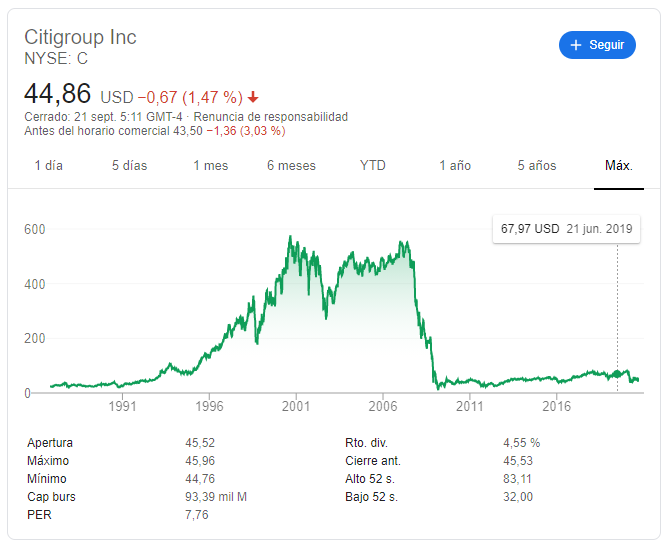Select the 5 días range tab
This screenshot has height=548, width=670.
click(129, 166)
